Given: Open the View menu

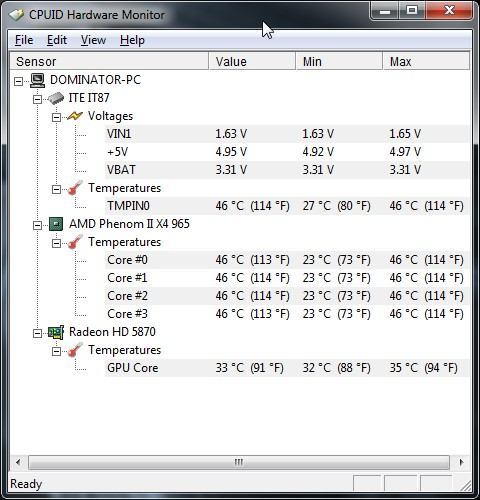Looking at the screenshot, I should (x=93, y=40).
